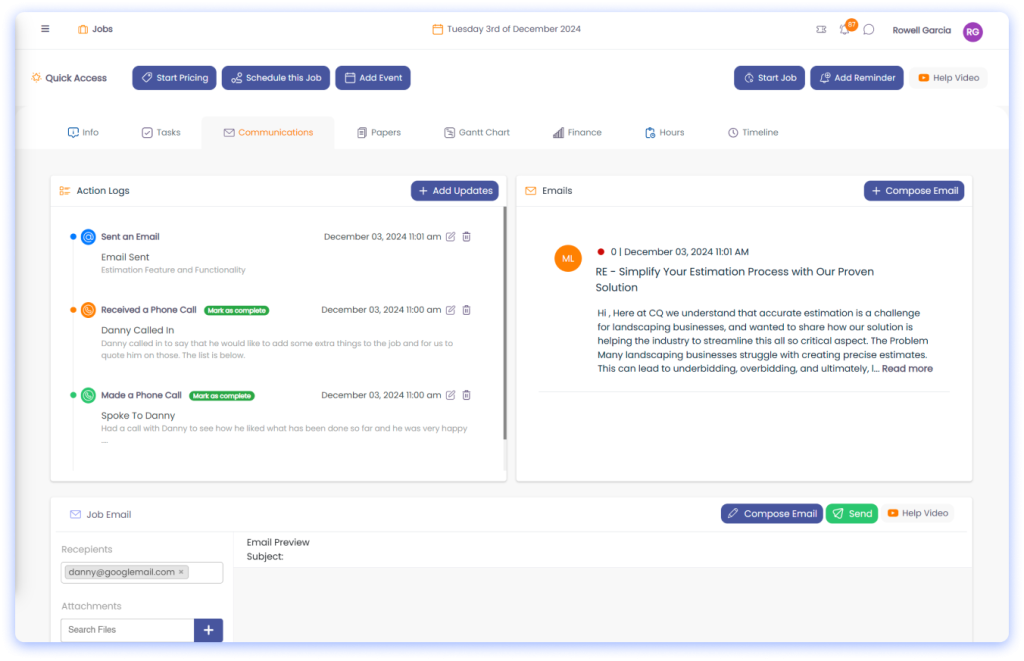Remove danny@googlemail.com recipient chip
Screen dimensions: 1024x661
(181, 572)
